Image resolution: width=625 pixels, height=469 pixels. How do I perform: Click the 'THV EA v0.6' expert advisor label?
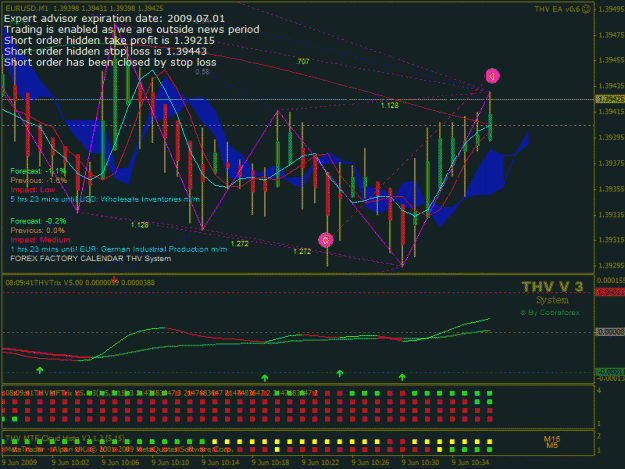click(557, 9)
